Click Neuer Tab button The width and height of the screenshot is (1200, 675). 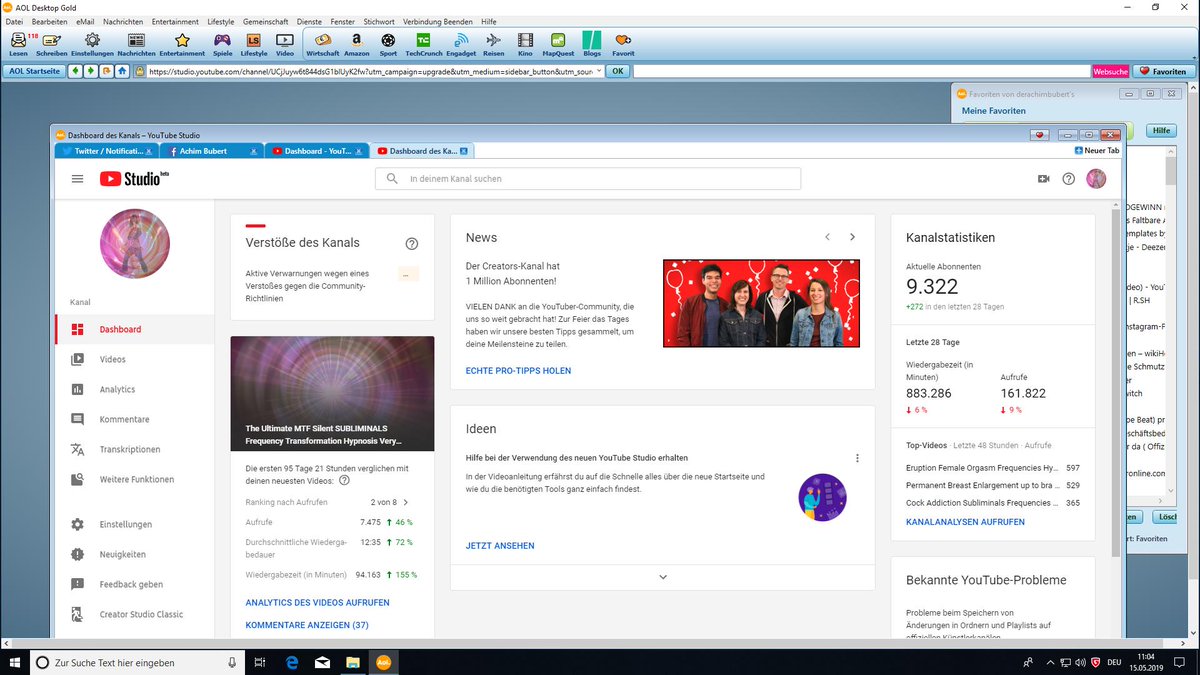(1097, 151)
